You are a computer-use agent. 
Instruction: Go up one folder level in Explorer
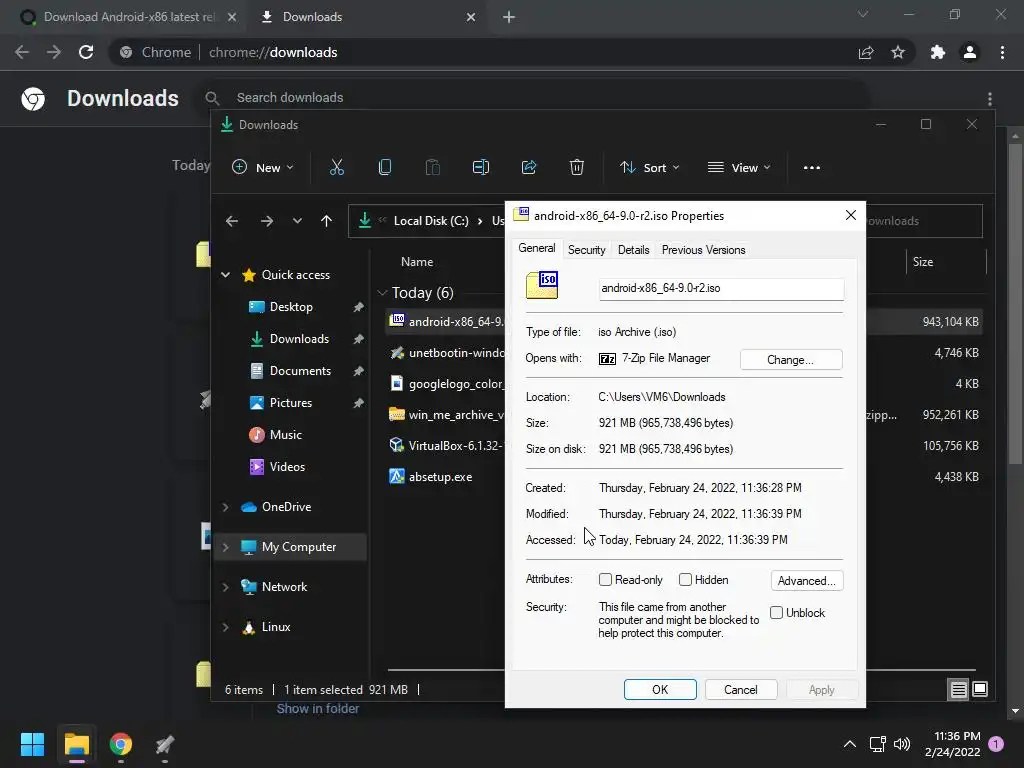click(327, 221)
